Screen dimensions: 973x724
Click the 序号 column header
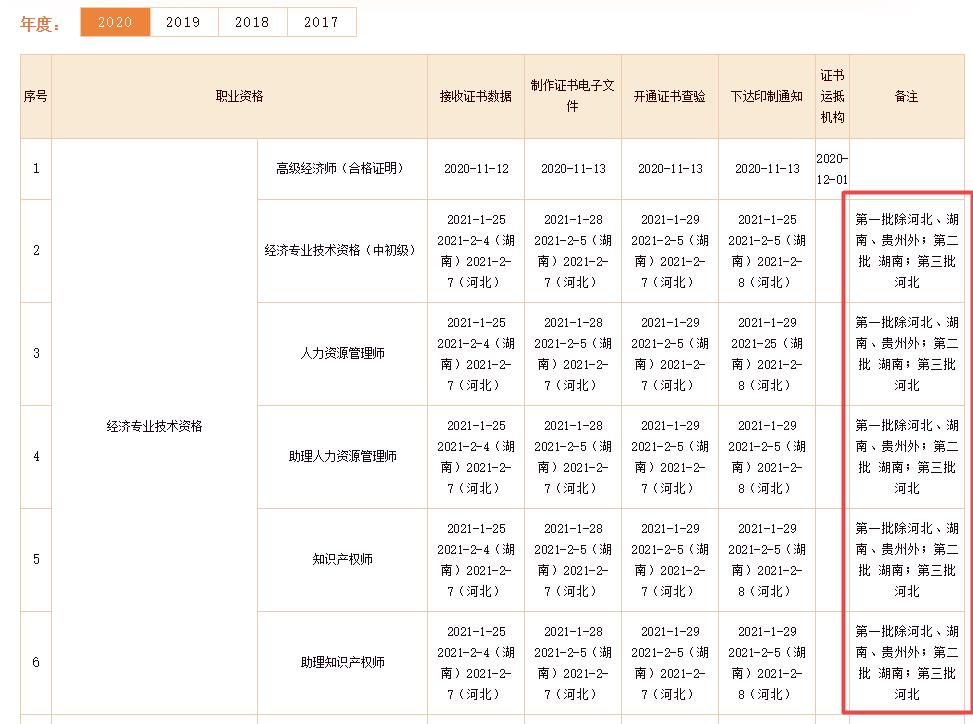35,96
